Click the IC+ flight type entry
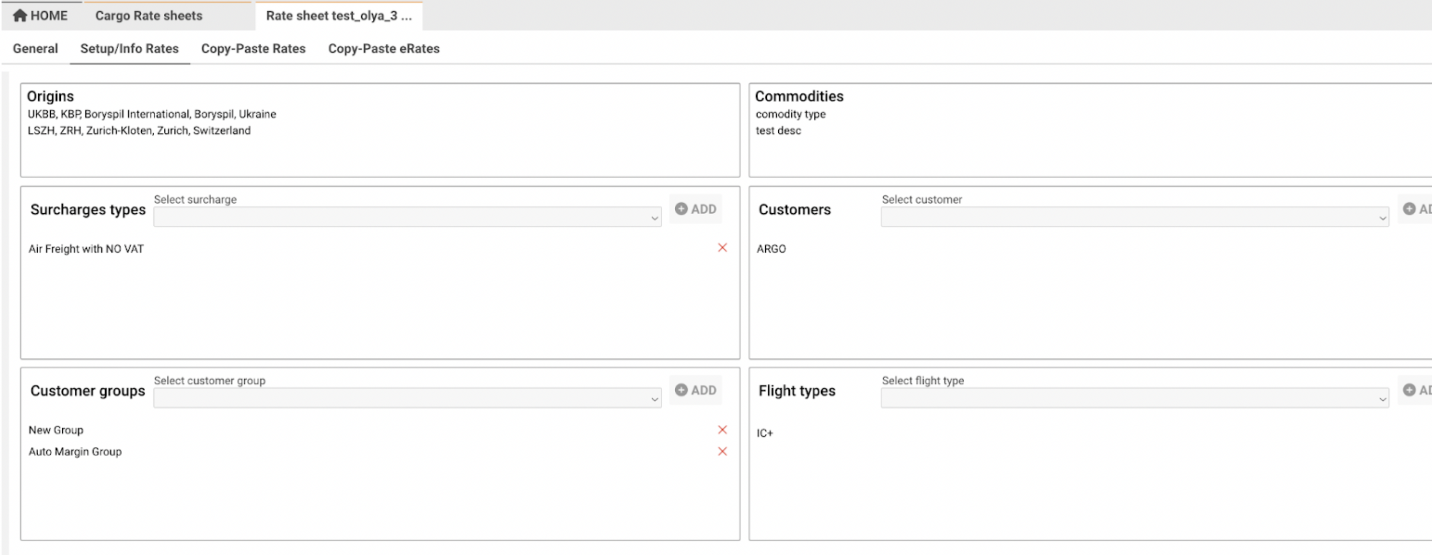 (x=765, y=434)
